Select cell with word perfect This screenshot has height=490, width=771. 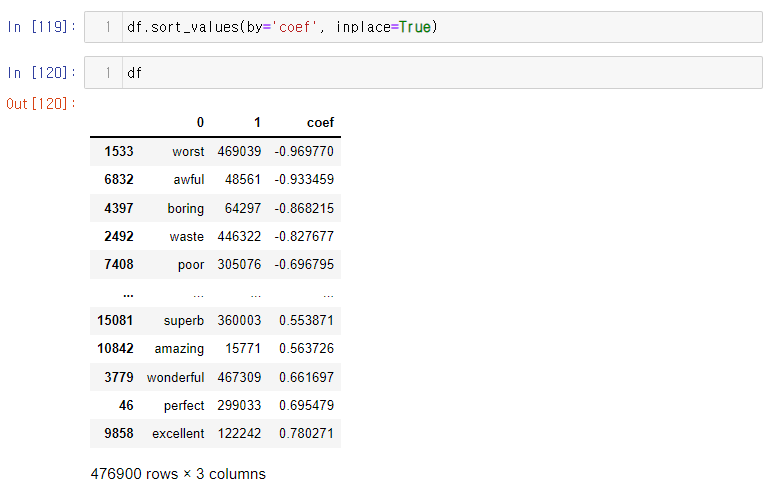pos(184,405)
